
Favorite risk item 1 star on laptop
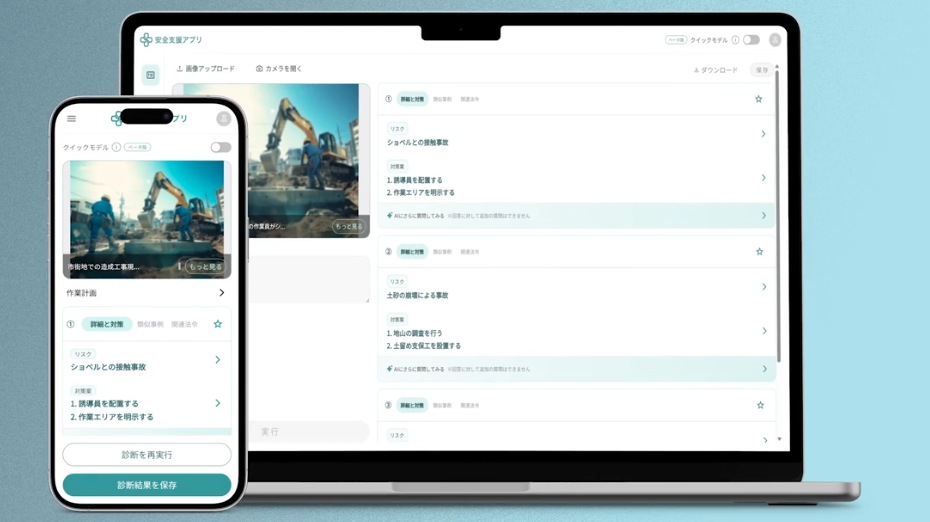[759, 99]
